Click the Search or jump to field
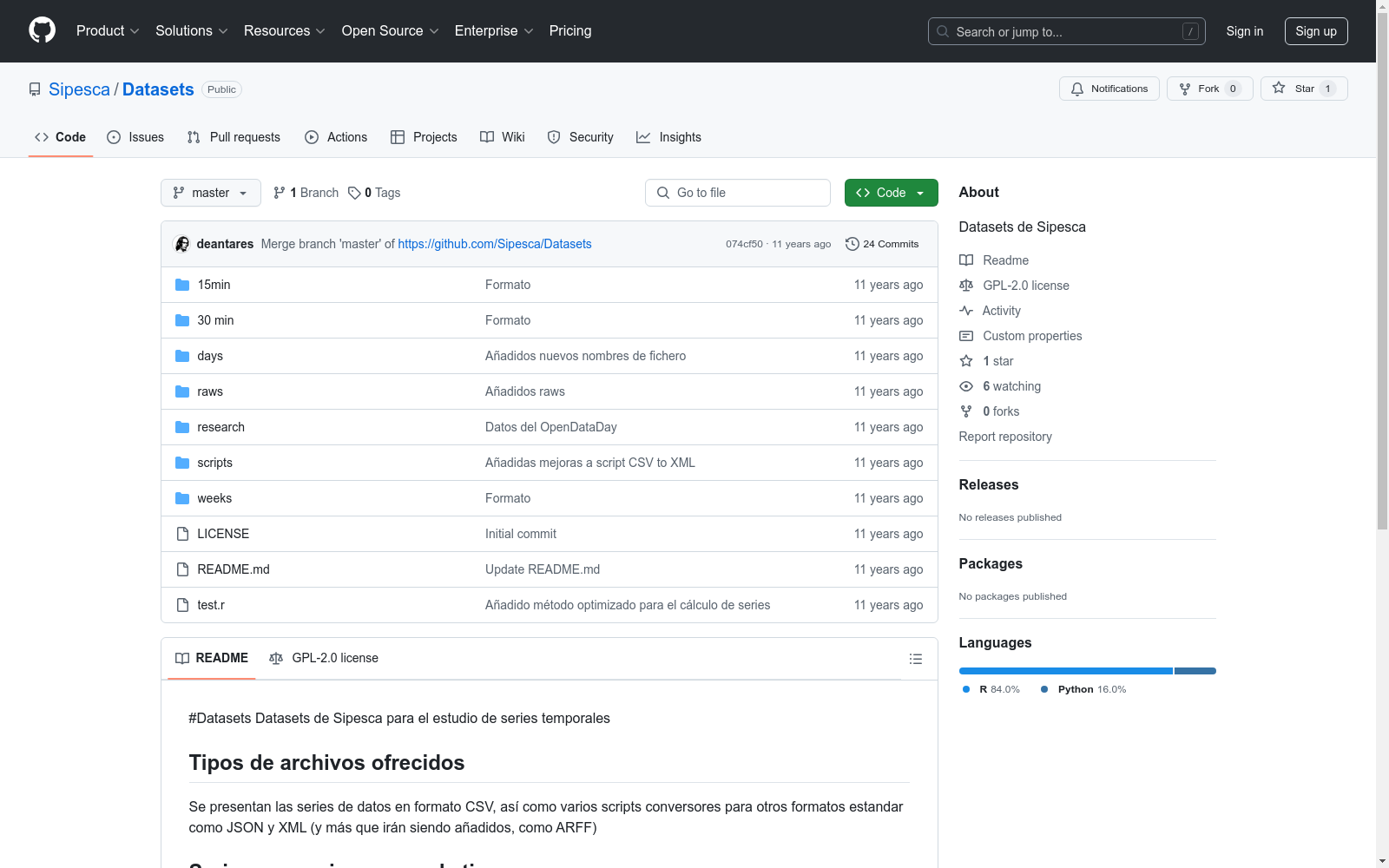The image size is (1389, 868). 1067,31
